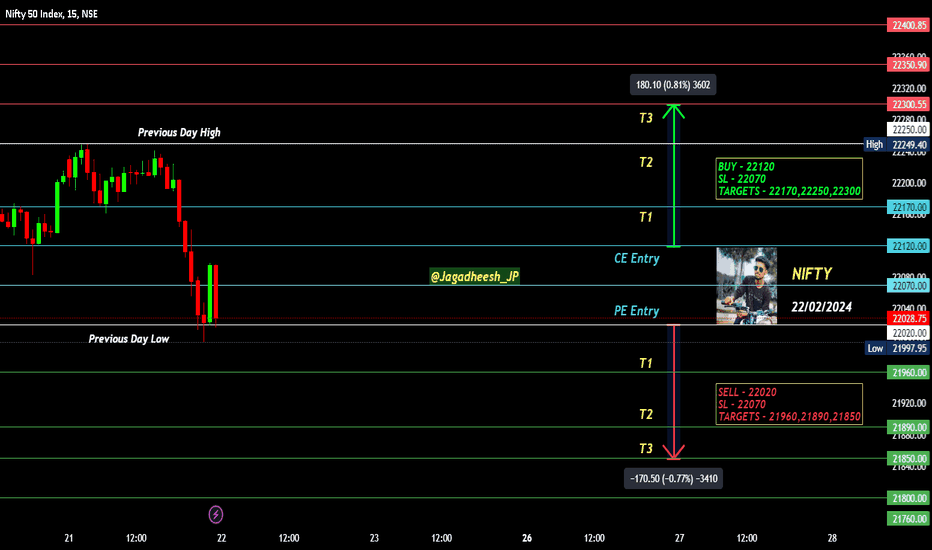
Task: Click the 21920.00 price scale value
Action: (909, 403)
